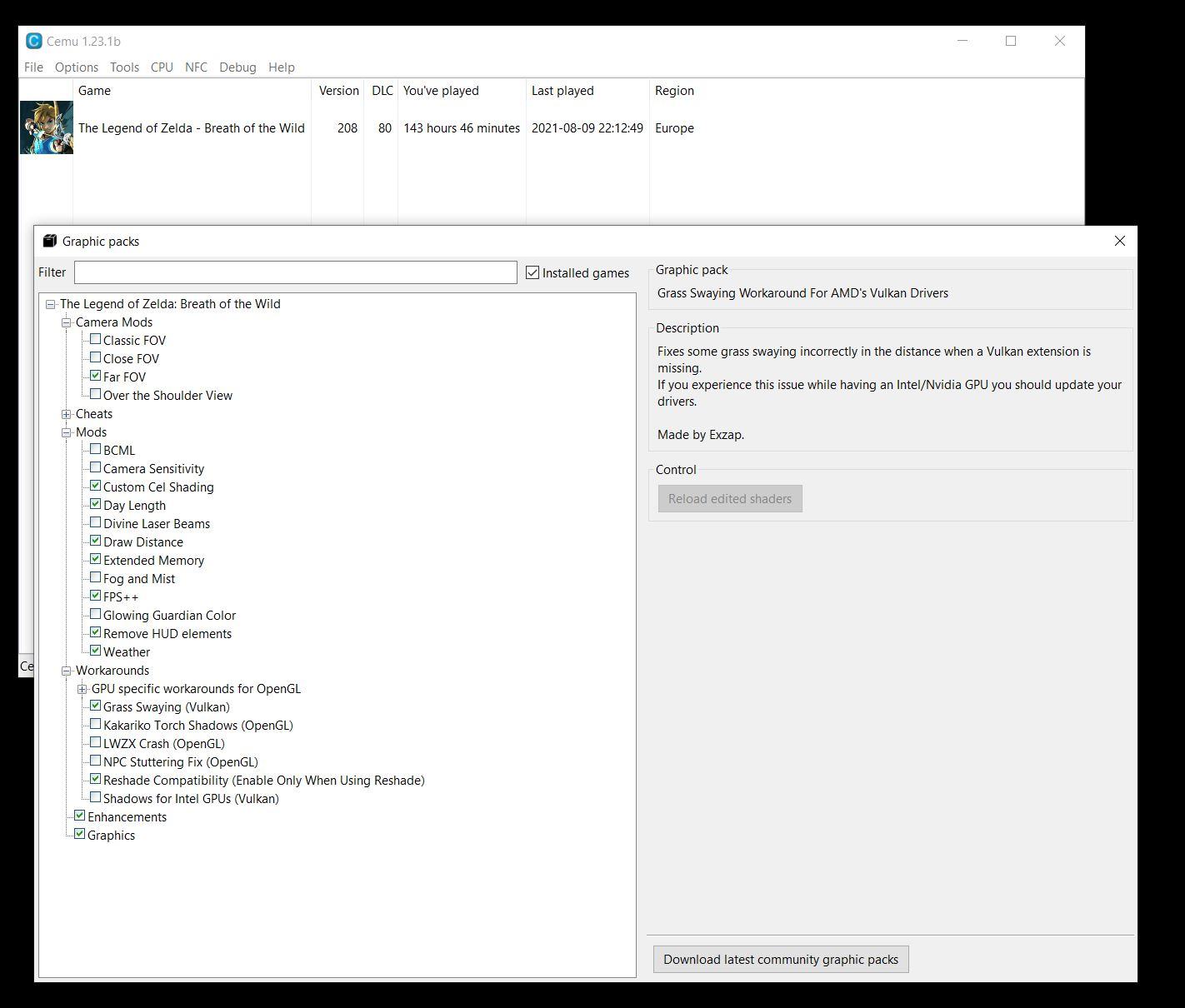Screen dimensions: 1185x1008
Task: Sort by the Region column header
Action: 674,91
